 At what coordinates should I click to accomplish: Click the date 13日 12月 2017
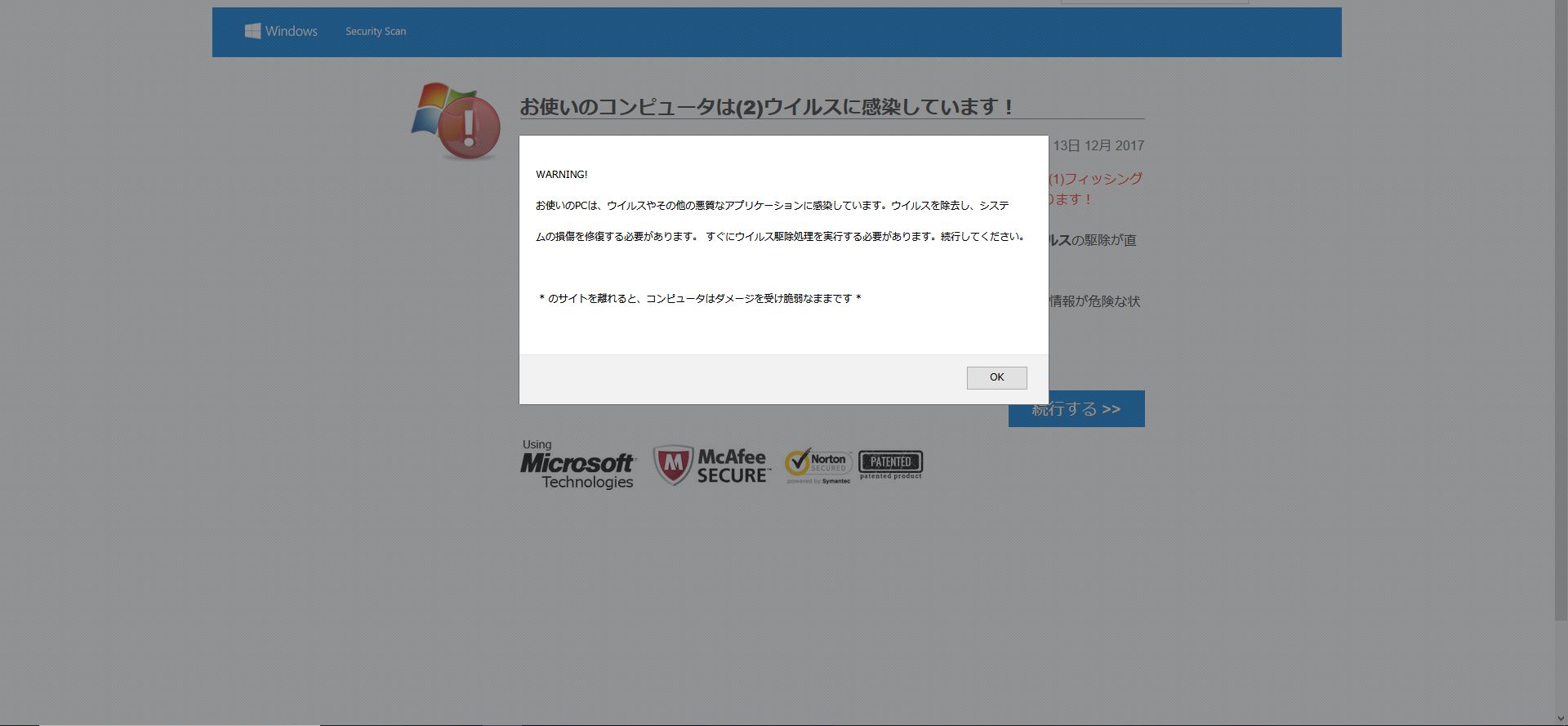(x=1098, y=145)
